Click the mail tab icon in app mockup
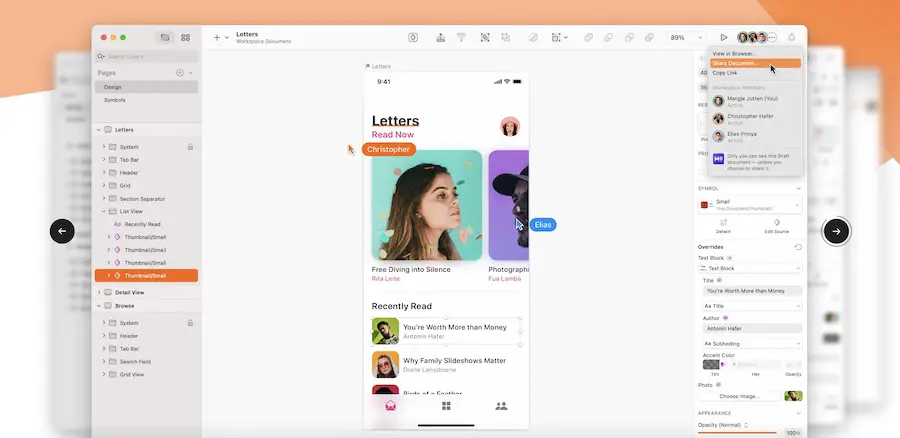 (390, 406)
